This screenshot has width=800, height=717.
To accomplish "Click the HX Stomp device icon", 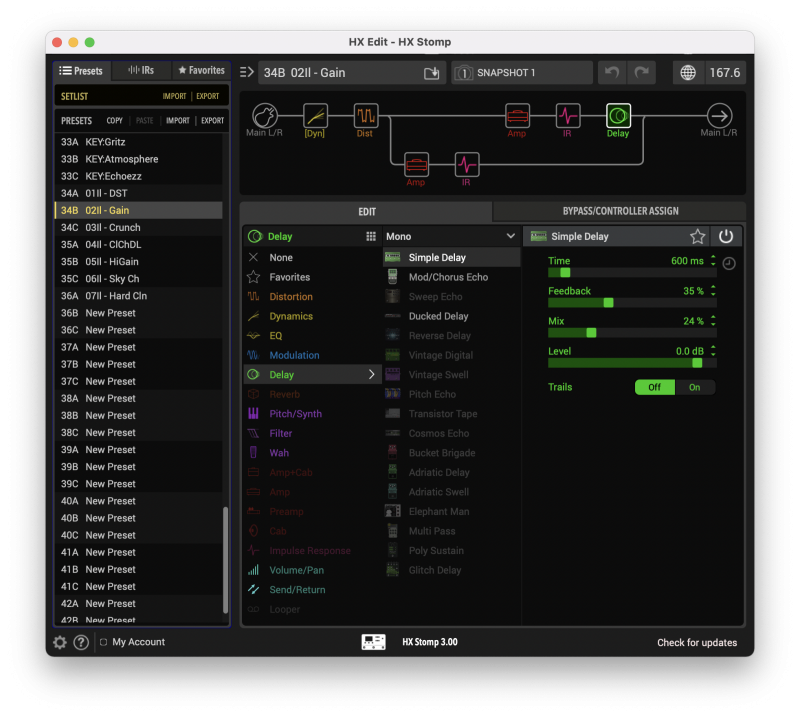I will click(x=373, y=642).
